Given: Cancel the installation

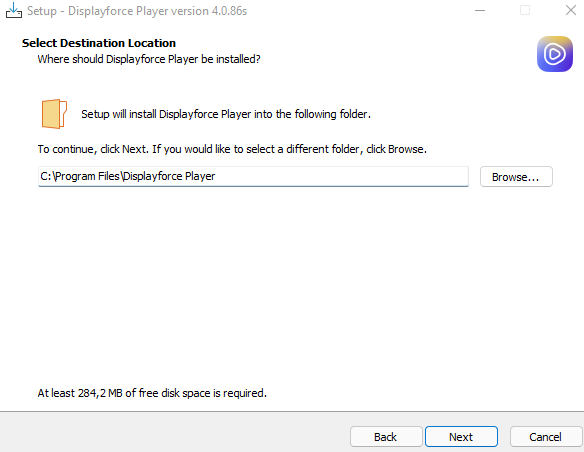Looking at the screenshot, I should (546, 437).
